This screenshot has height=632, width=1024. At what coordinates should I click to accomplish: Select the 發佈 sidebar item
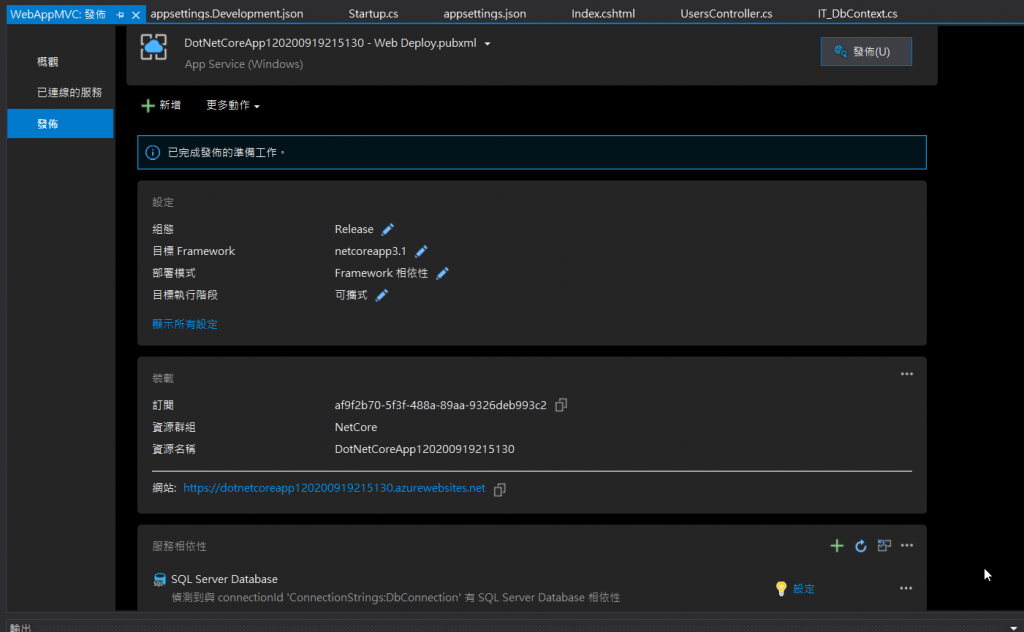60,123
